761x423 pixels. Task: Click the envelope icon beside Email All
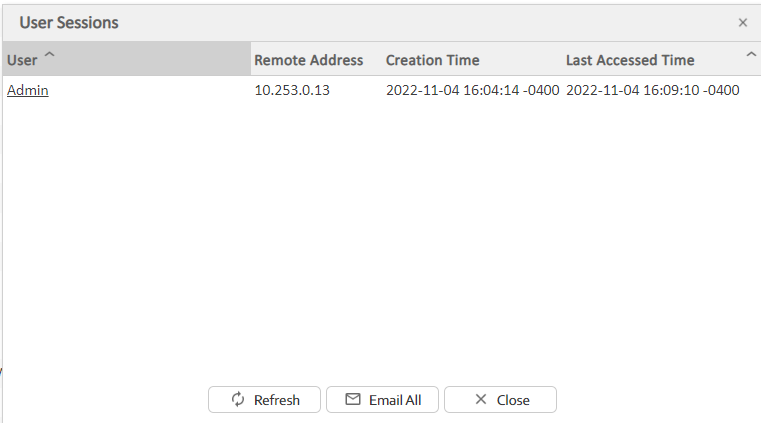(352, 399)
